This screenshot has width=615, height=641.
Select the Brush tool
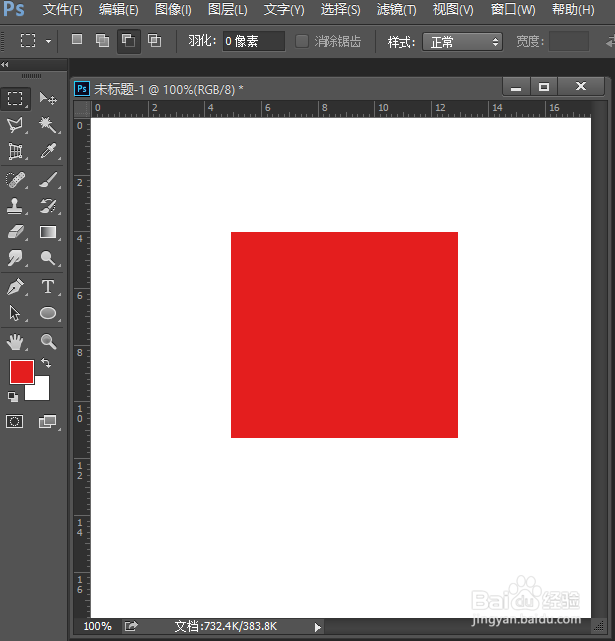(48, 180)
